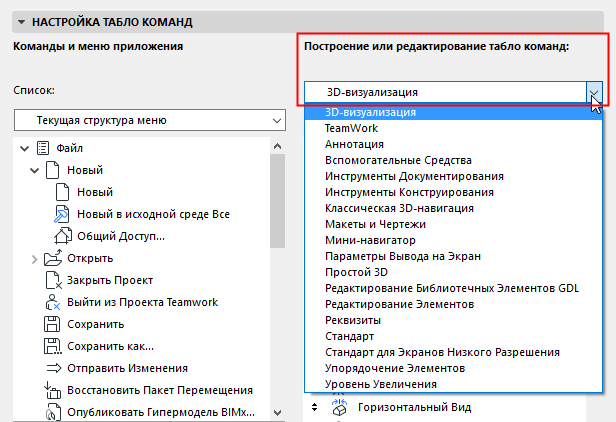
Task: Collapse the Файл tree node
Action: coord(23,148)
